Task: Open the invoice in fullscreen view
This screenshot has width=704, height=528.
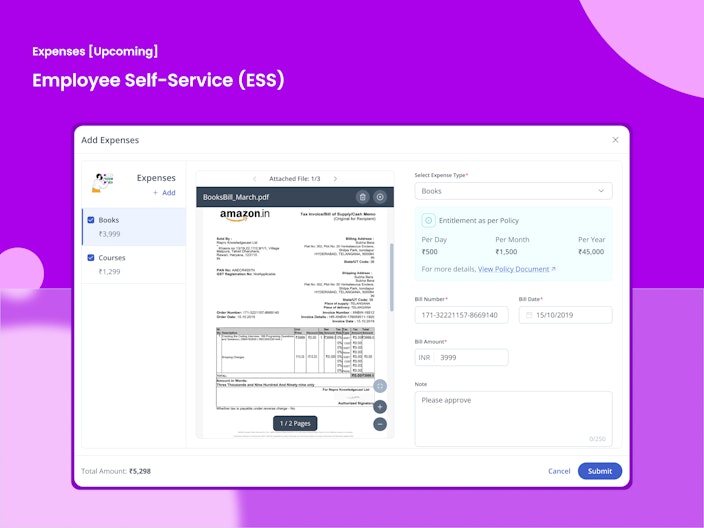Action: (x=380, y=386)
